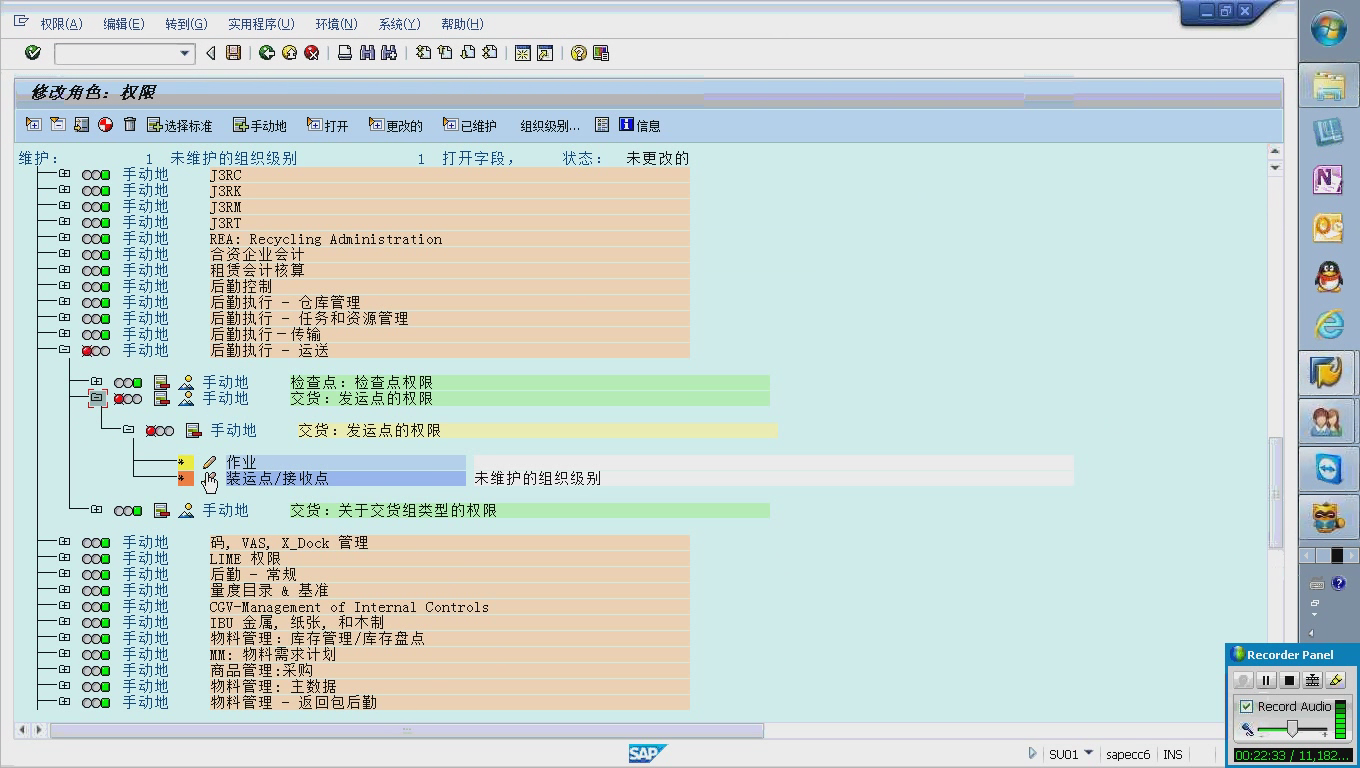This screenshot has width=1360, height=768.
Task: Expand the 交货:关于交货组类型的权限 node
Action: [x=96, y=510]
